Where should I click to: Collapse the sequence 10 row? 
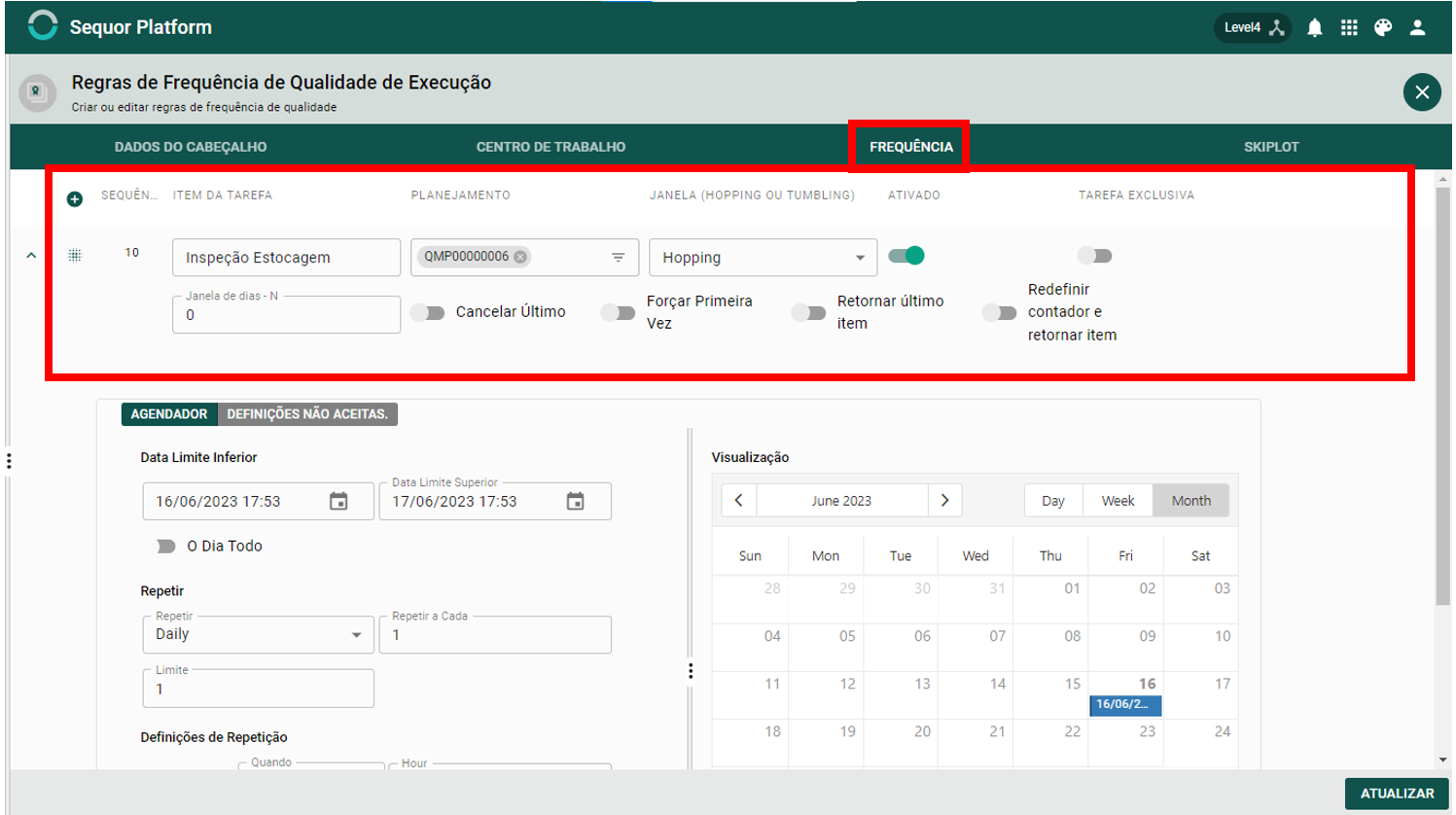click(x=31, y=256)
